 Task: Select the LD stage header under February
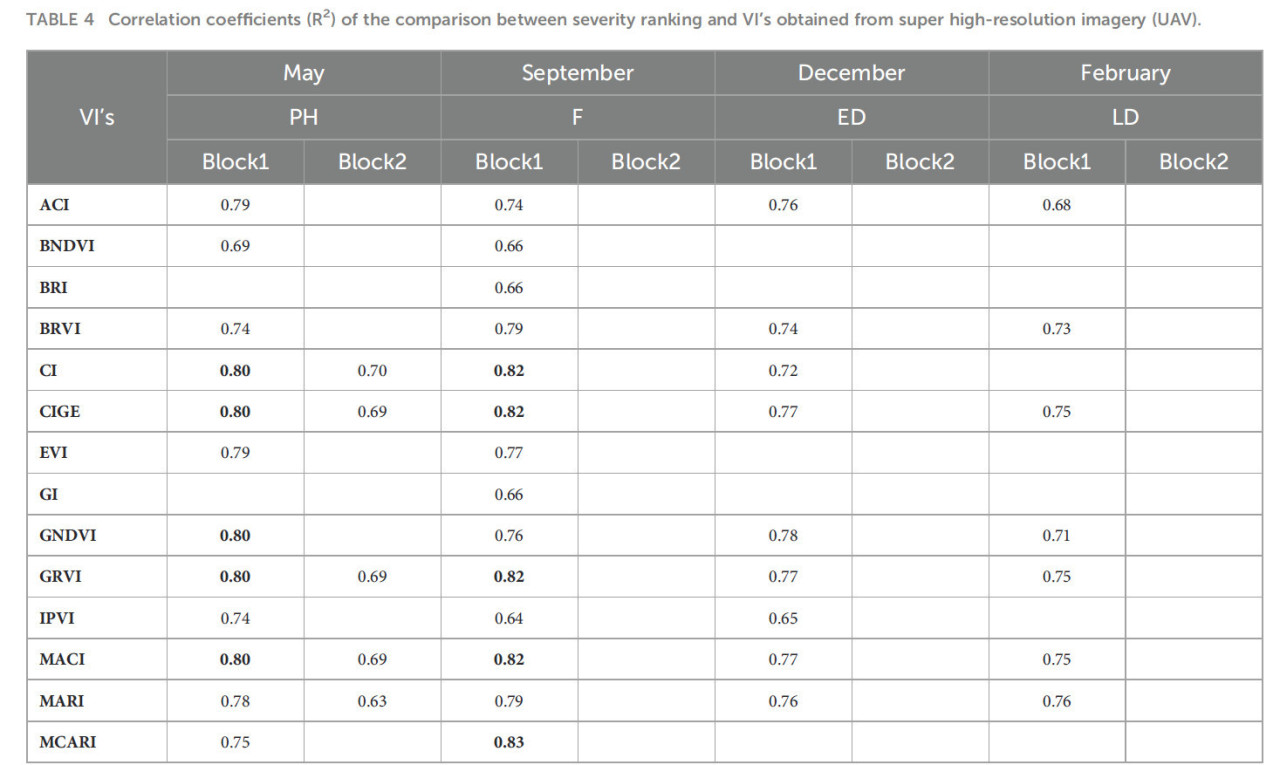coord(1125,117)
